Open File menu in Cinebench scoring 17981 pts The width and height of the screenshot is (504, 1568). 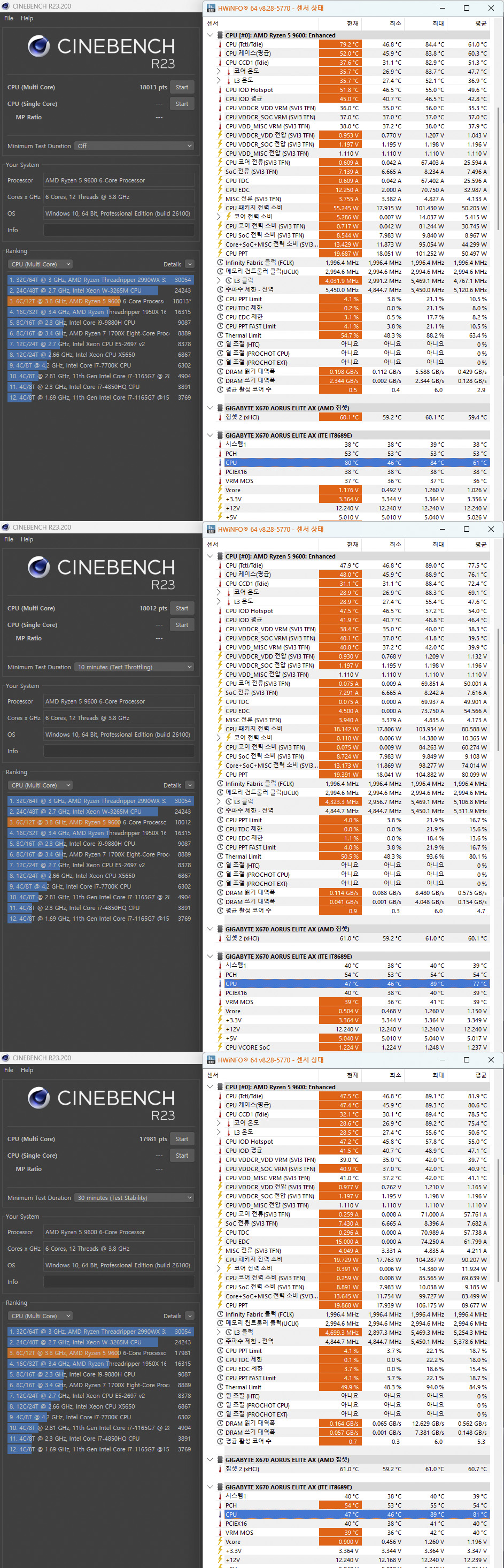point(9,1070)
